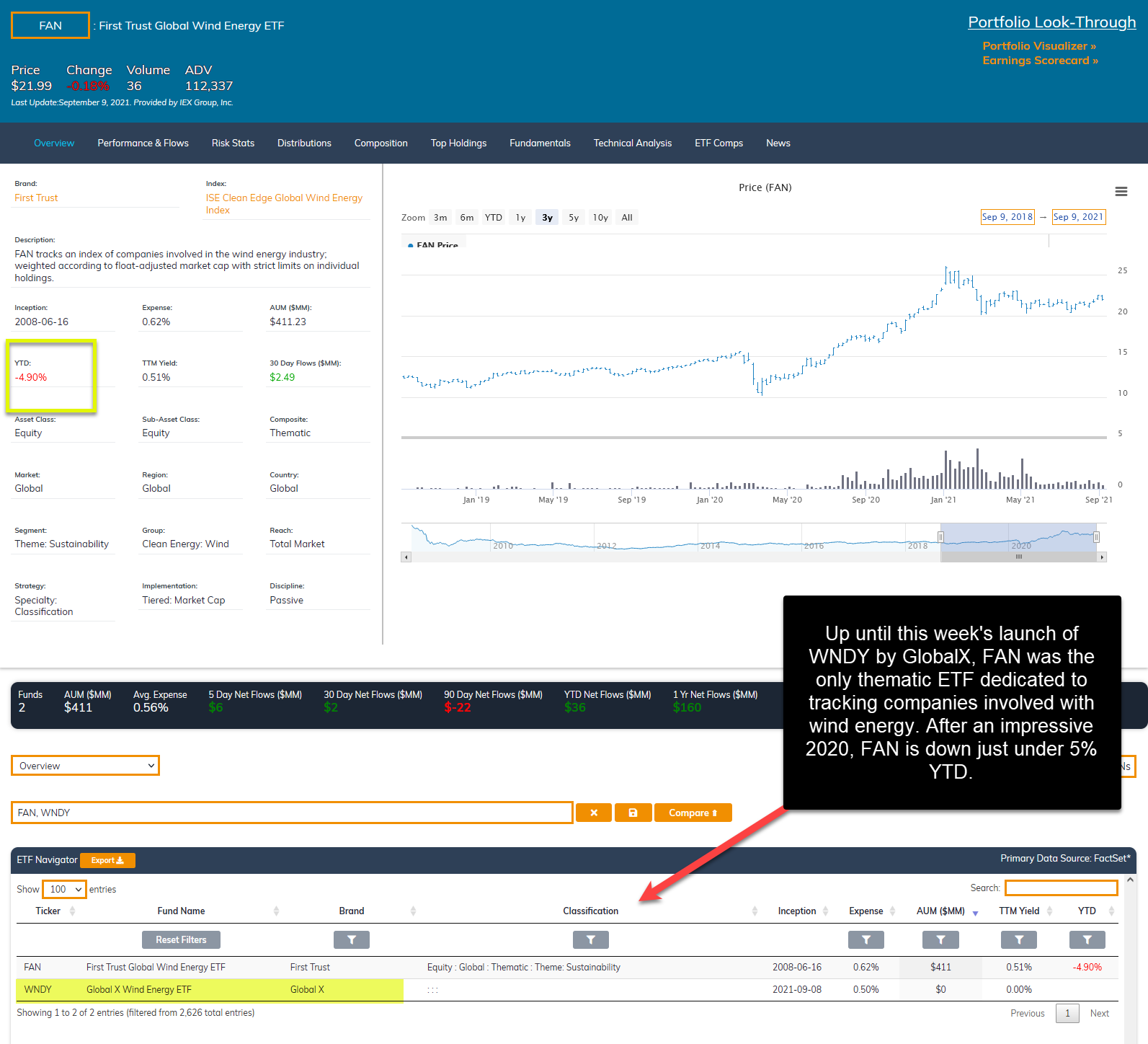Open the Classification column filter funnel
The image size is (1148, 1044).
591,939
